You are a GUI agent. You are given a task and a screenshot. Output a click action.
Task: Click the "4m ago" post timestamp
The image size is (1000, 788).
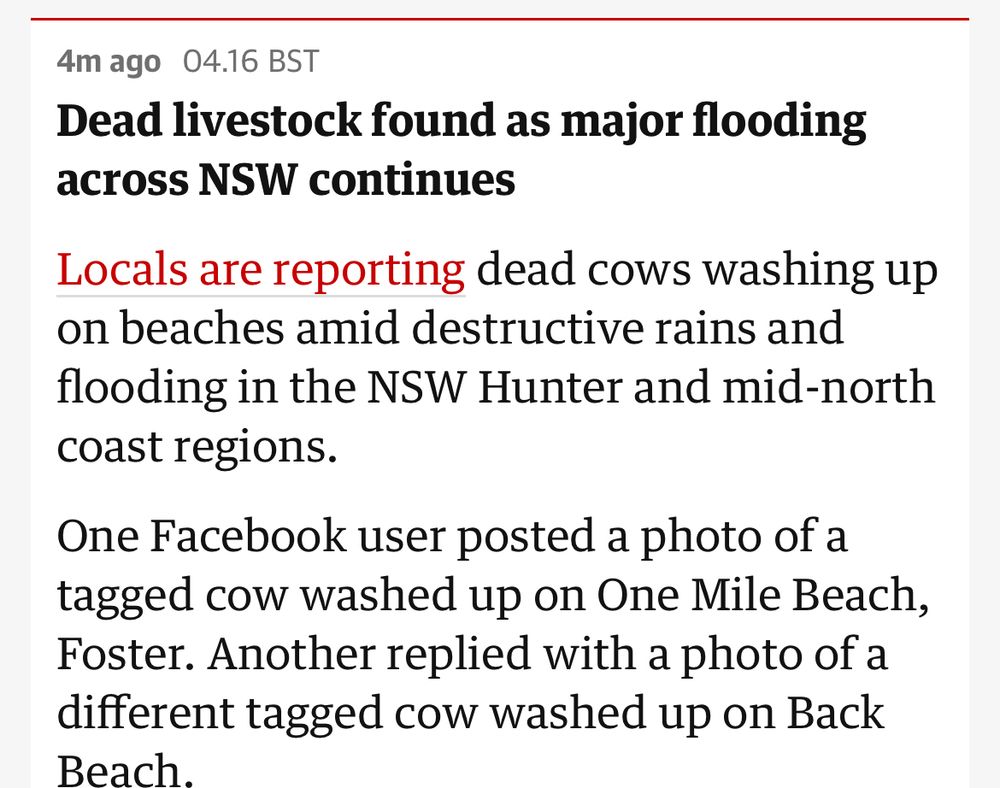coord(108,62)
